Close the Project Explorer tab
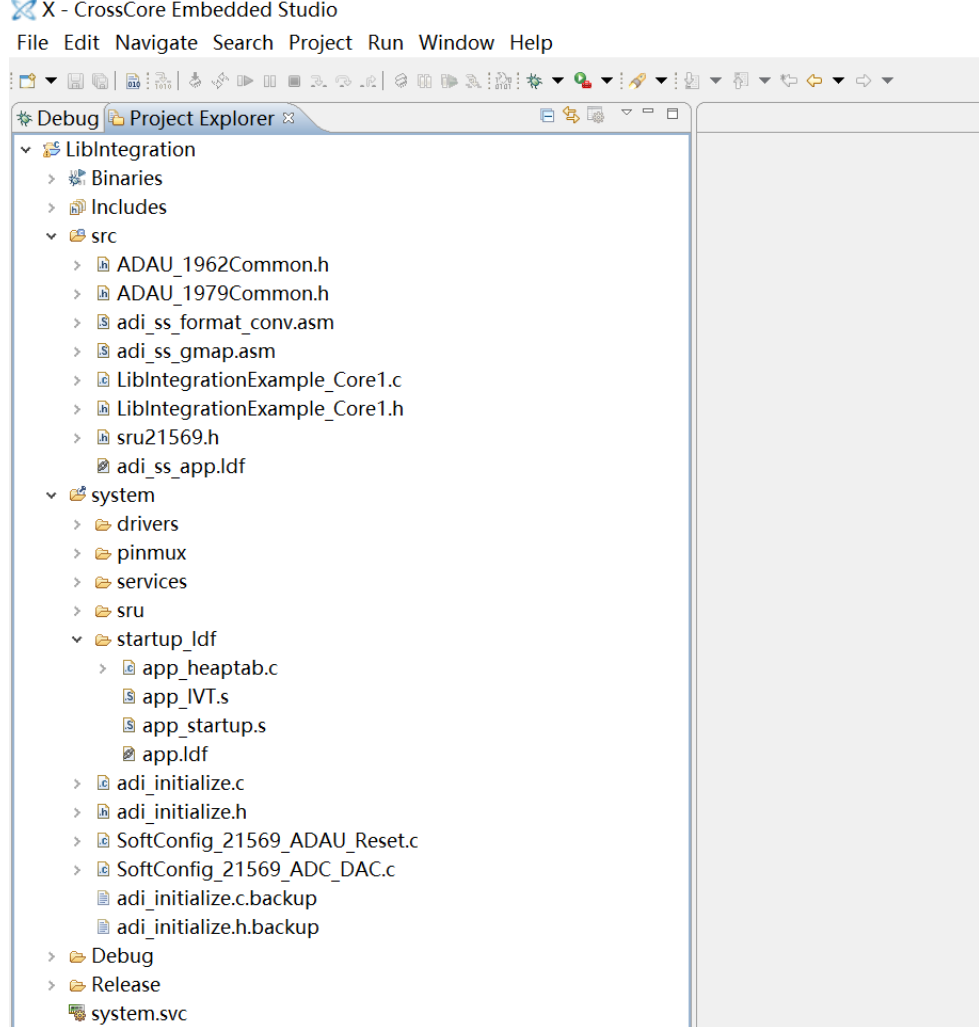 (288, 118)
